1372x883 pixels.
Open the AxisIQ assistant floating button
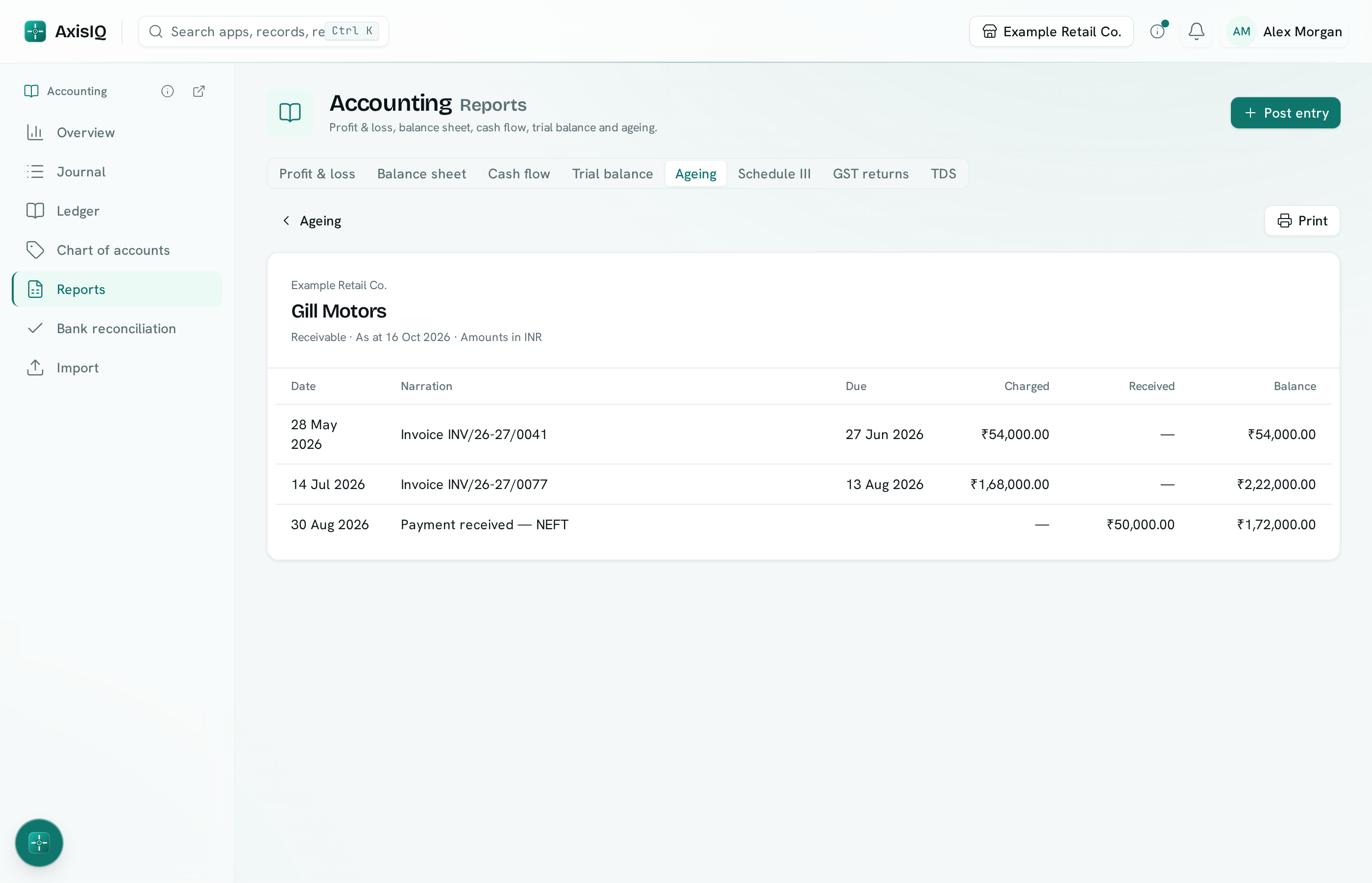click(39, 842)
